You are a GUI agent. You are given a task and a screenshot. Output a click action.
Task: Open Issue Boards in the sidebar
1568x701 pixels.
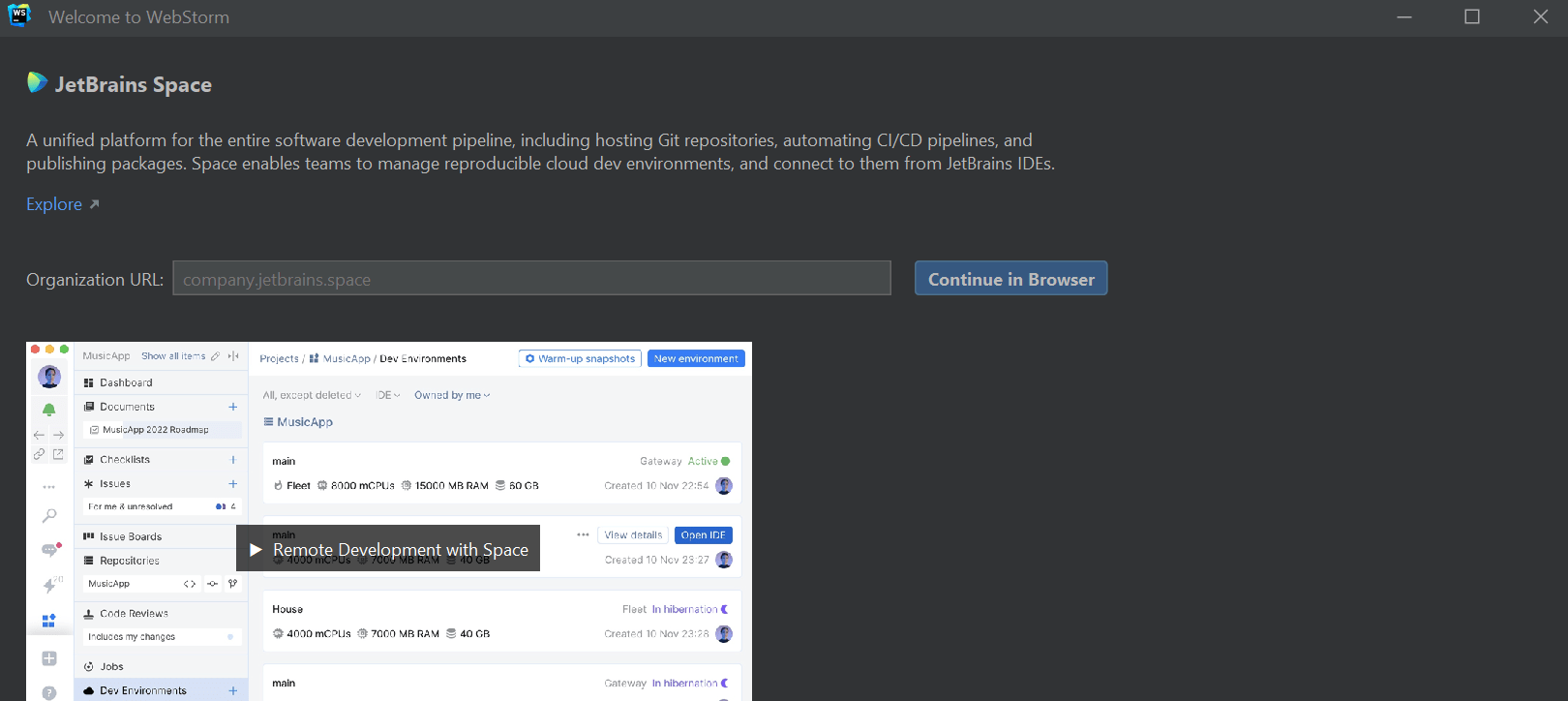point(131,536)
